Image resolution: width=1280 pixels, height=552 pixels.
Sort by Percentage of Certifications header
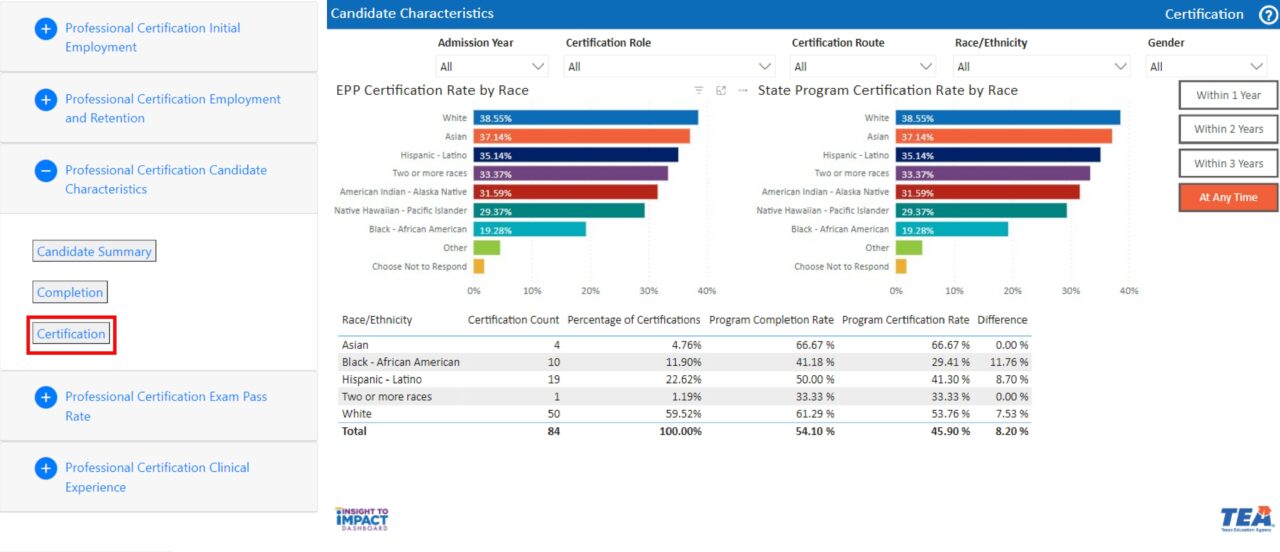634,320
